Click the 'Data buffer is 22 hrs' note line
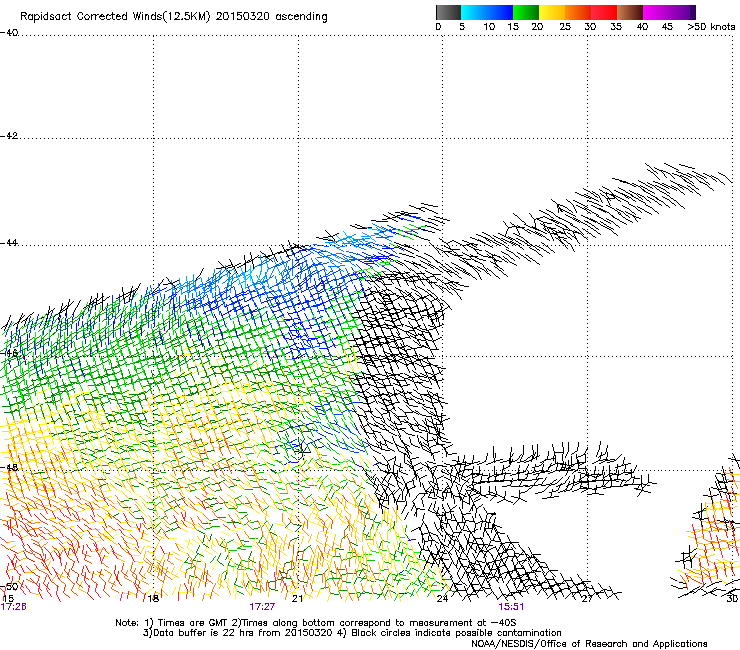 pos(352,633)
